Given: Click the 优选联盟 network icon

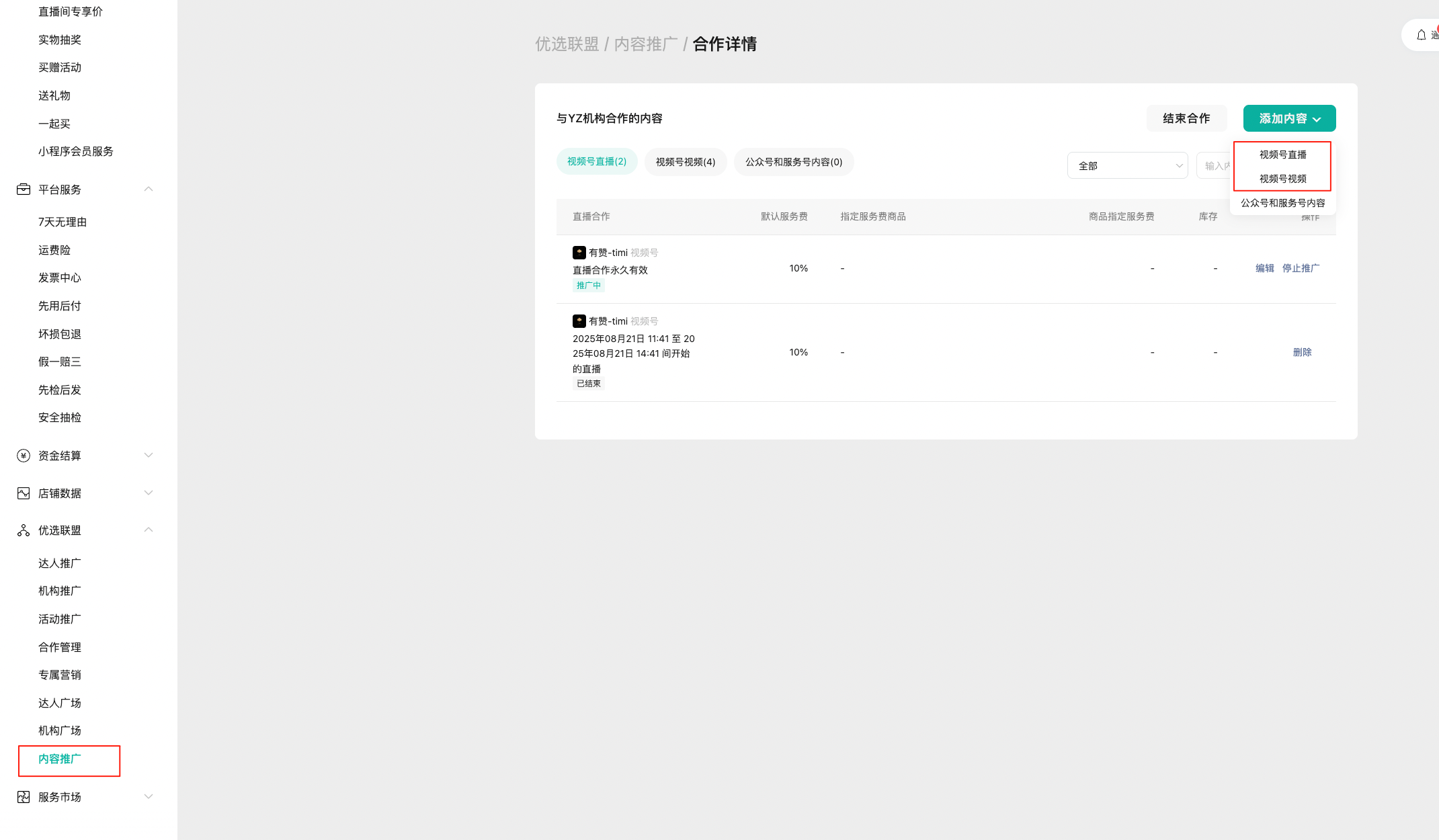Looking at the screenshot, I should (24, 530).
